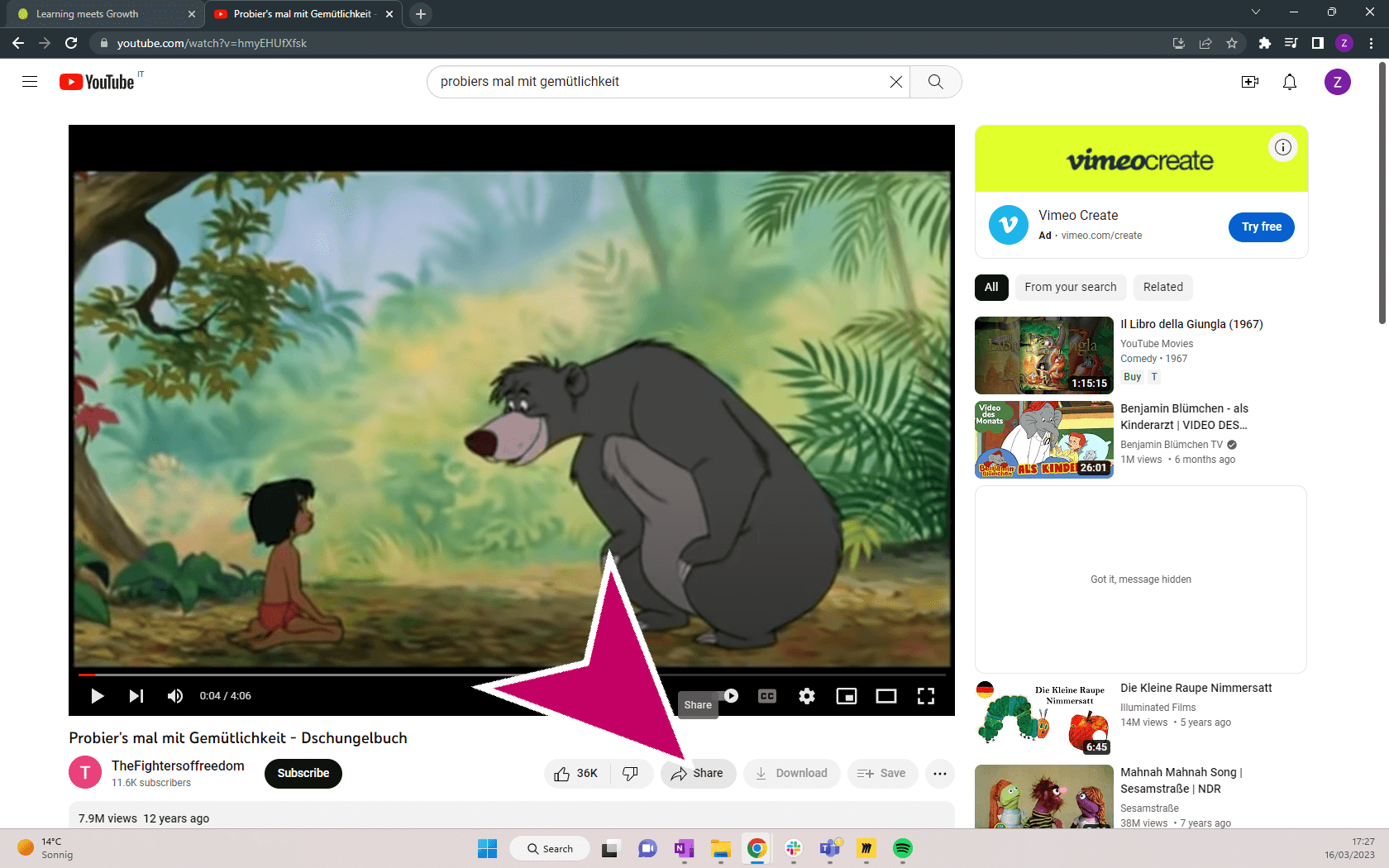Like the video with 36K likes
The height and width of the screenshot is (868, 1389).
click(577, 774)
